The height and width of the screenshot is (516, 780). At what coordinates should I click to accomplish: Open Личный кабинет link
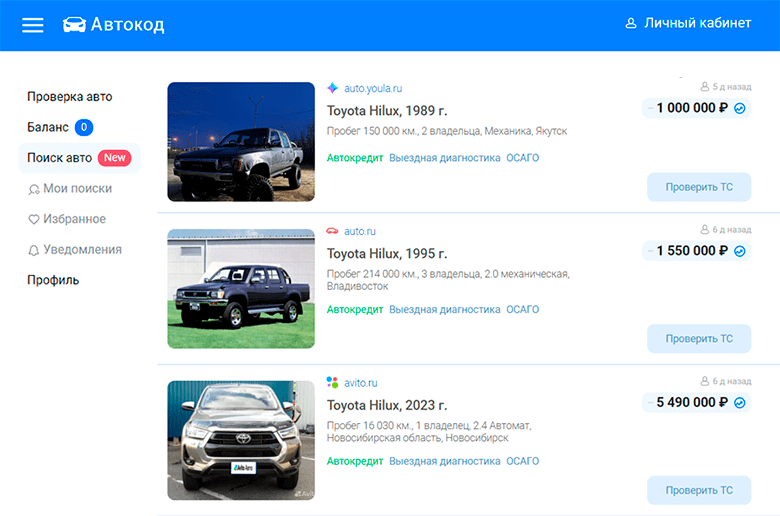(x=697, y=23)
